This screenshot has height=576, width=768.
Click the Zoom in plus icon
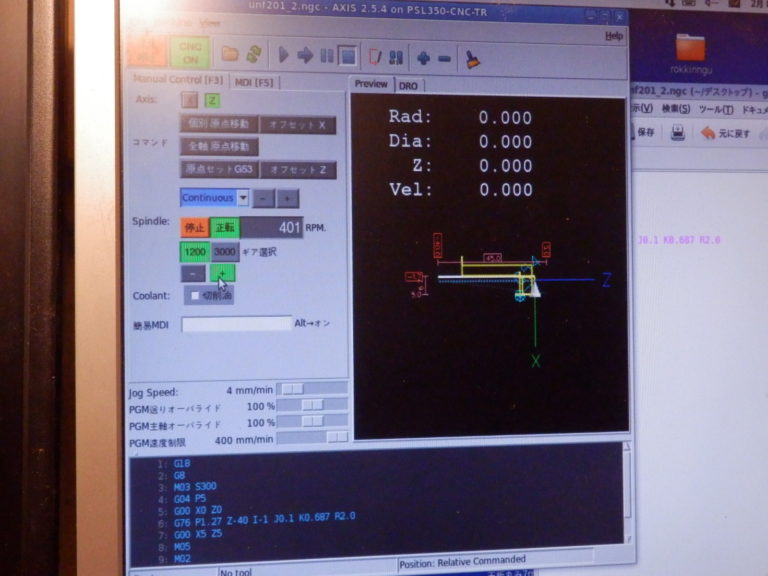tap(423, 57)
